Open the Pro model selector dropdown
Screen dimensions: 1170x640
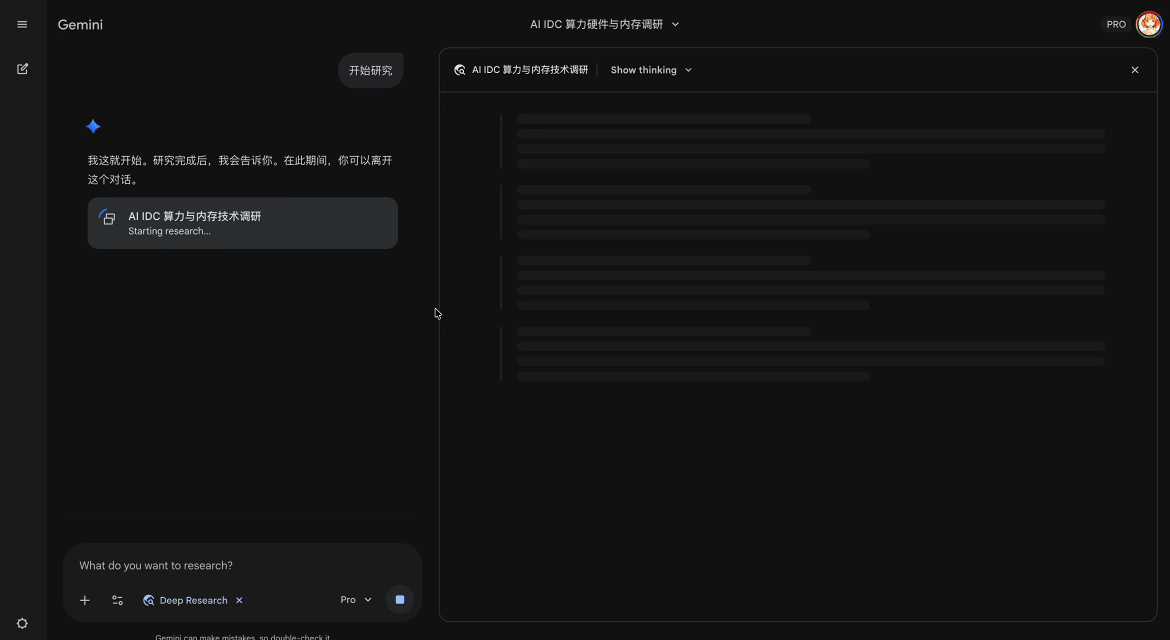point(356,600)
